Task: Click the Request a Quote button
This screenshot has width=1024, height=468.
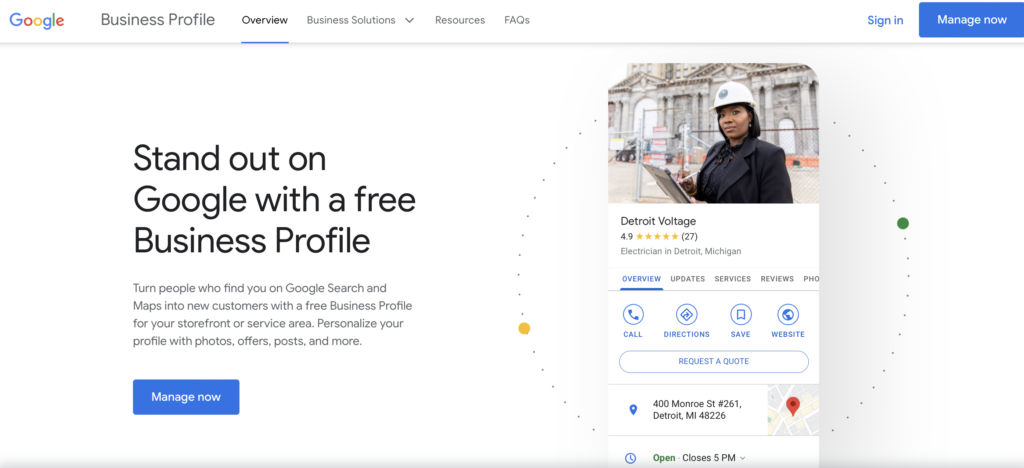Action: point(714,362)
